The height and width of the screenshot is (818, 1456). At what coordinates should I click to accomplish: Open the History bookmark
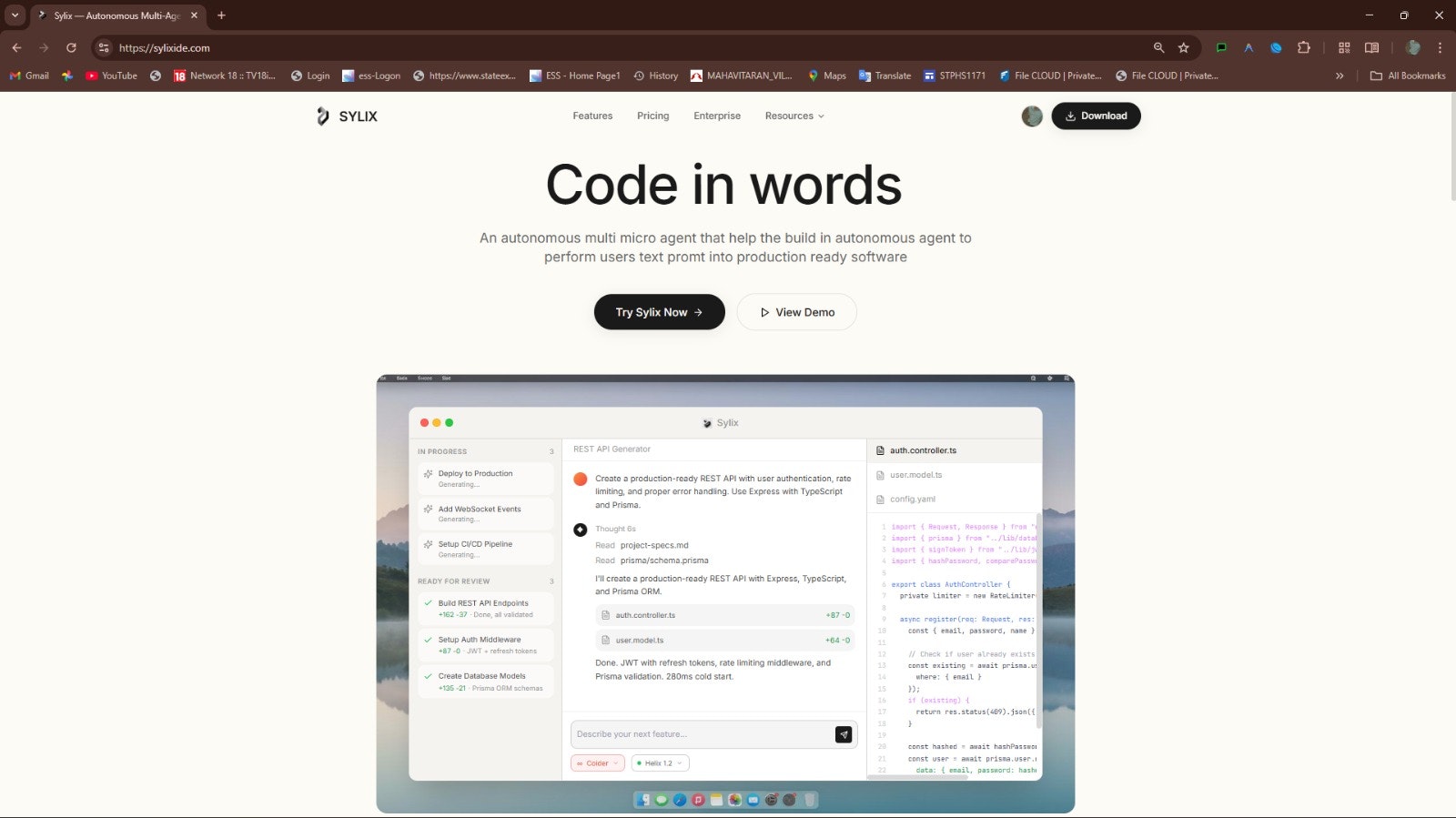click(656, 76)
